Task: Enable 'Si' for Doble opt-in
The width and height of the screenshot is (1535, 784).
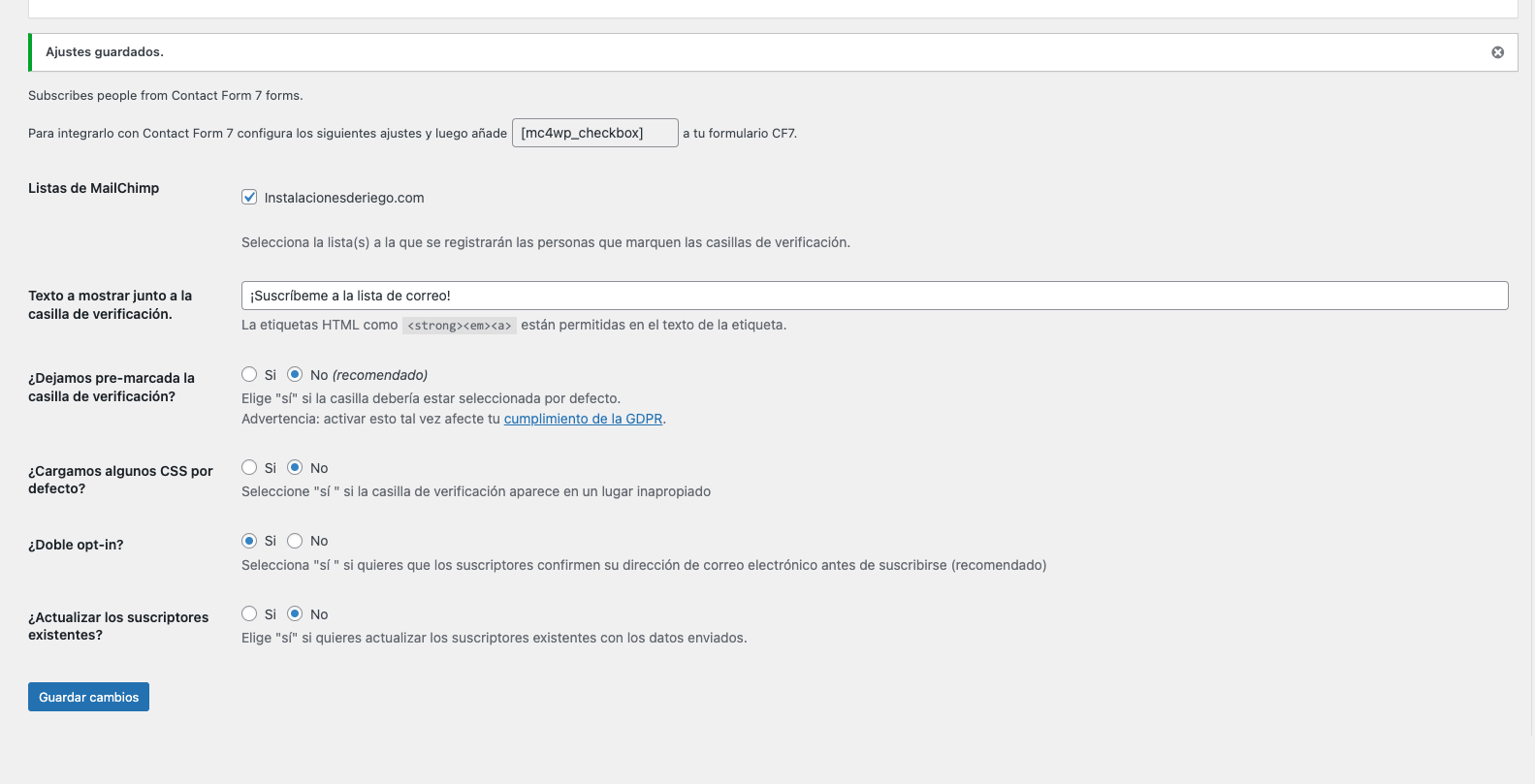Action: point(249,541)
